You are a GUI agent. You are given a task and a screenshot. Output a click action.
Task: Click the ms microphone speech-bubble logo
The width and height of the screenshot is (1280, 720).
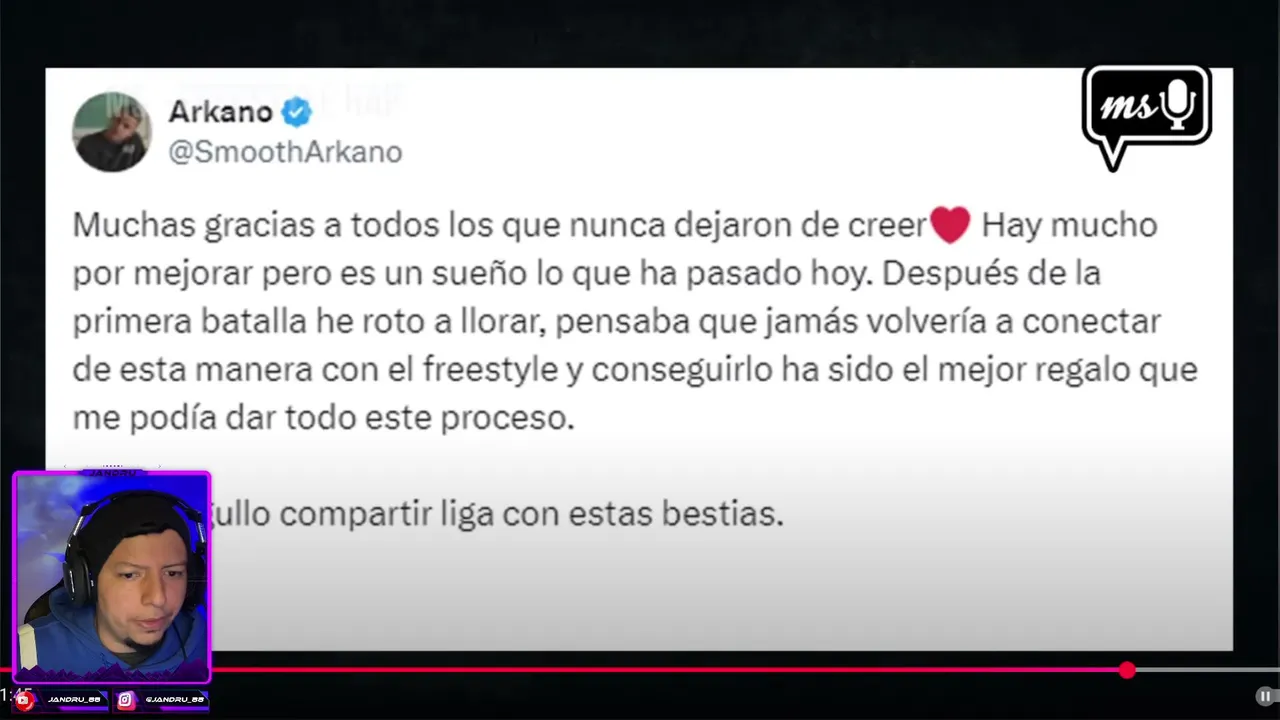[x=1147, y=117]
